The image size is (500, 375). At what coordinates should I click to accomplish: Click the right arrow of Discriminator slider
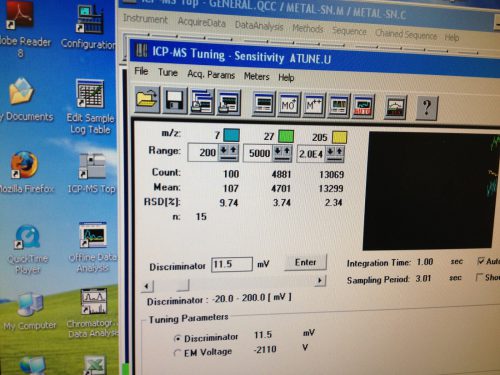pyautogui.click(x=319, y=281)
